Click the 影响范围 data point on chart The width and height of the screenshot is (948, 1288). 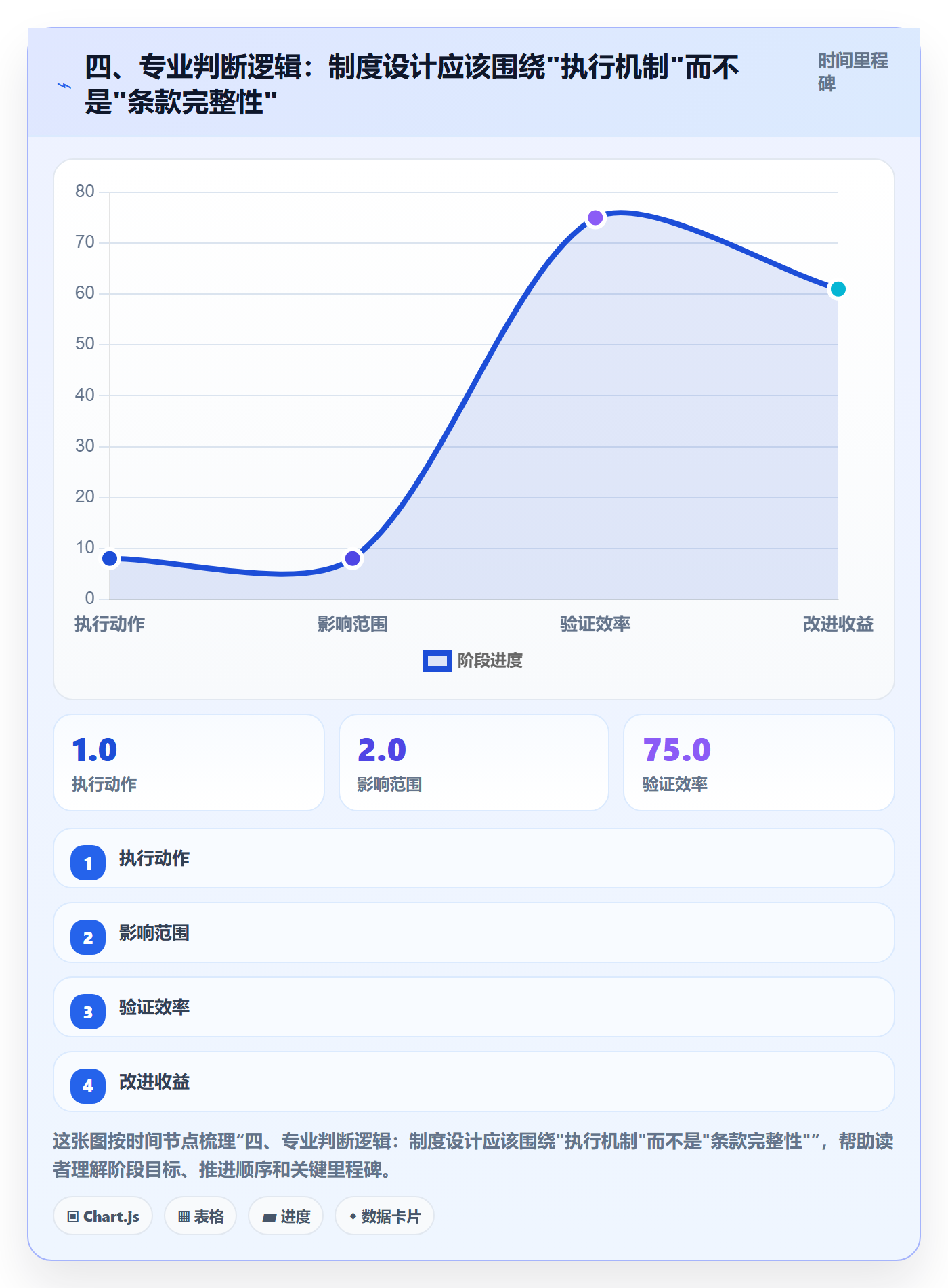click(x=353, y=559)
